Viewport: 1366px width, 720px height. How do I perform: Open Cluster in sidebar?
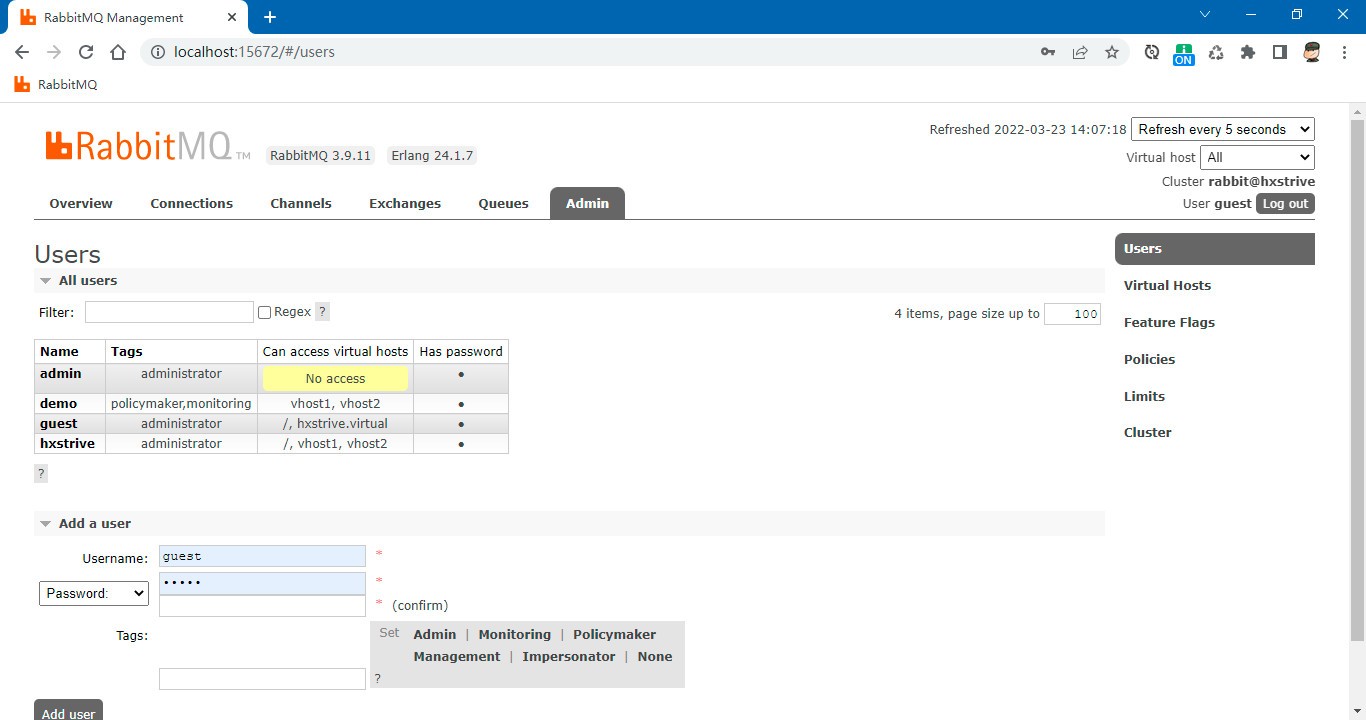click(x=1147, y=433)
